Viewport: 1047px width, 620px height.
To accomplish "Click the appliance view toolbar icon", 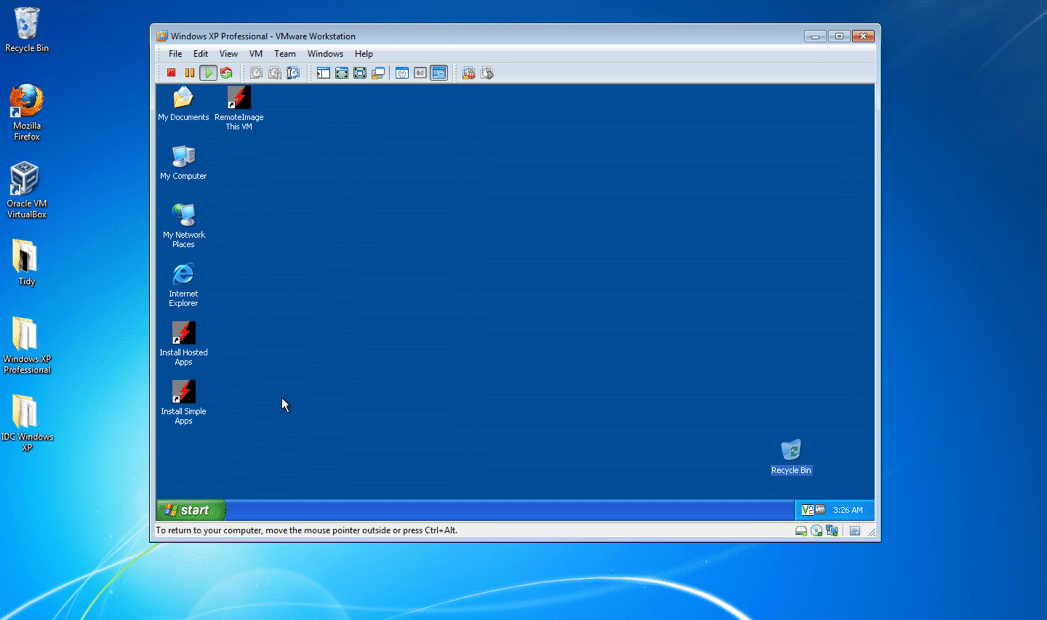I will point(420,73).
